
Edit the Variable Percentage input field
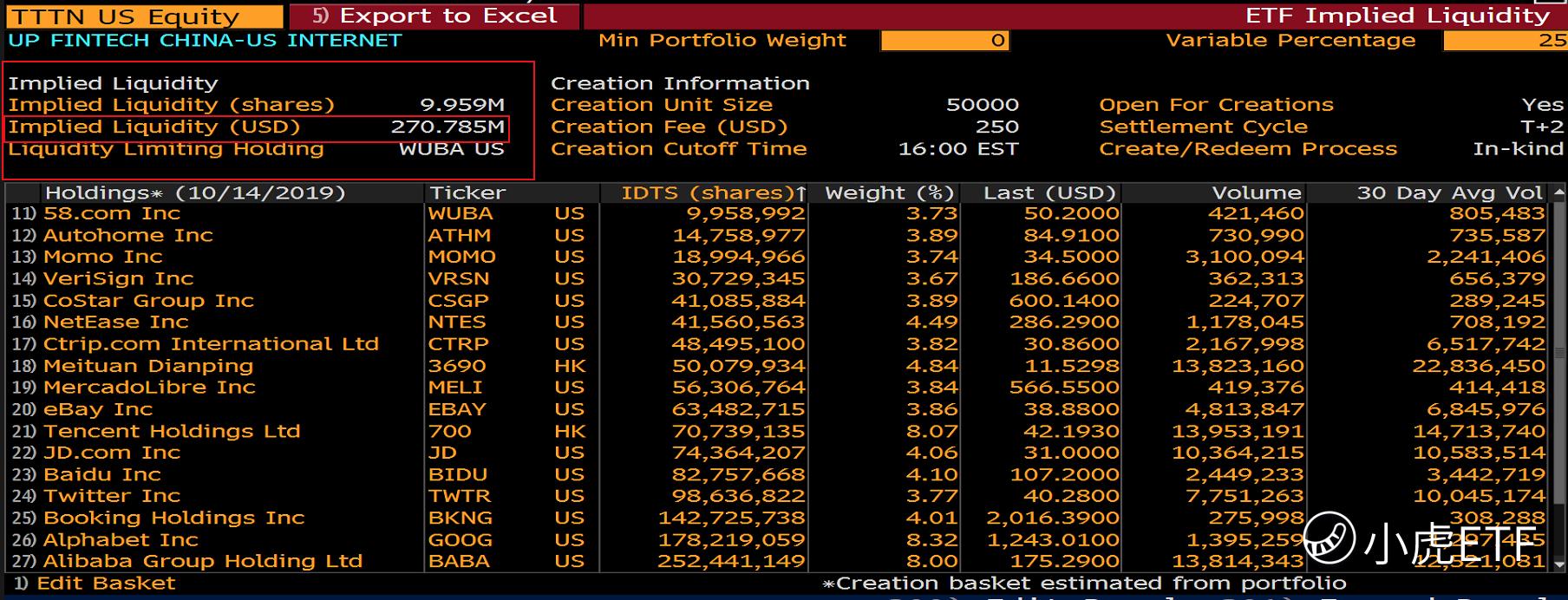point(1506,41)
